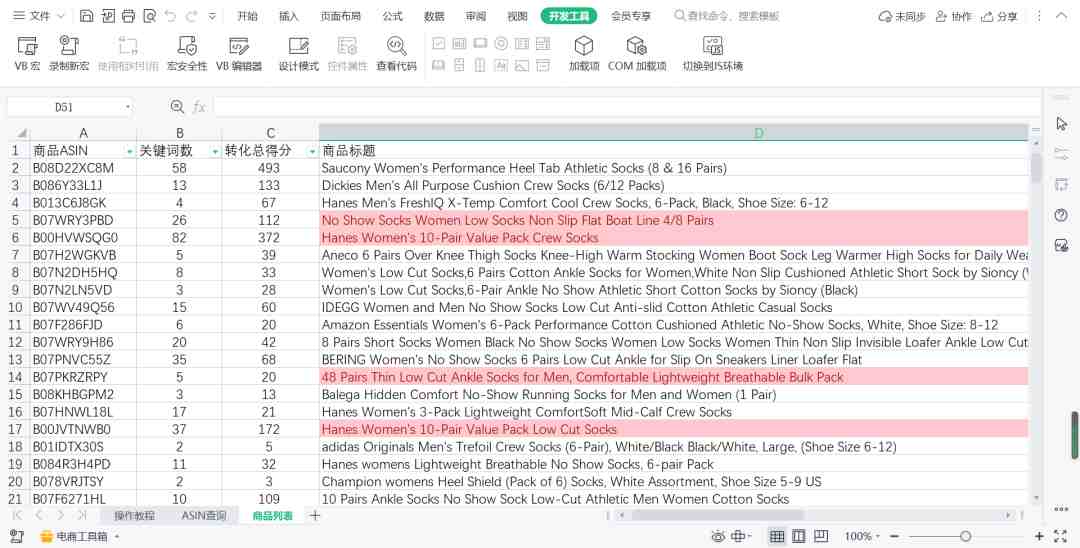Viewport: 1080px width, 548px height.
Task: Click the select-all corner of the sheet
Action: point(21,133)
